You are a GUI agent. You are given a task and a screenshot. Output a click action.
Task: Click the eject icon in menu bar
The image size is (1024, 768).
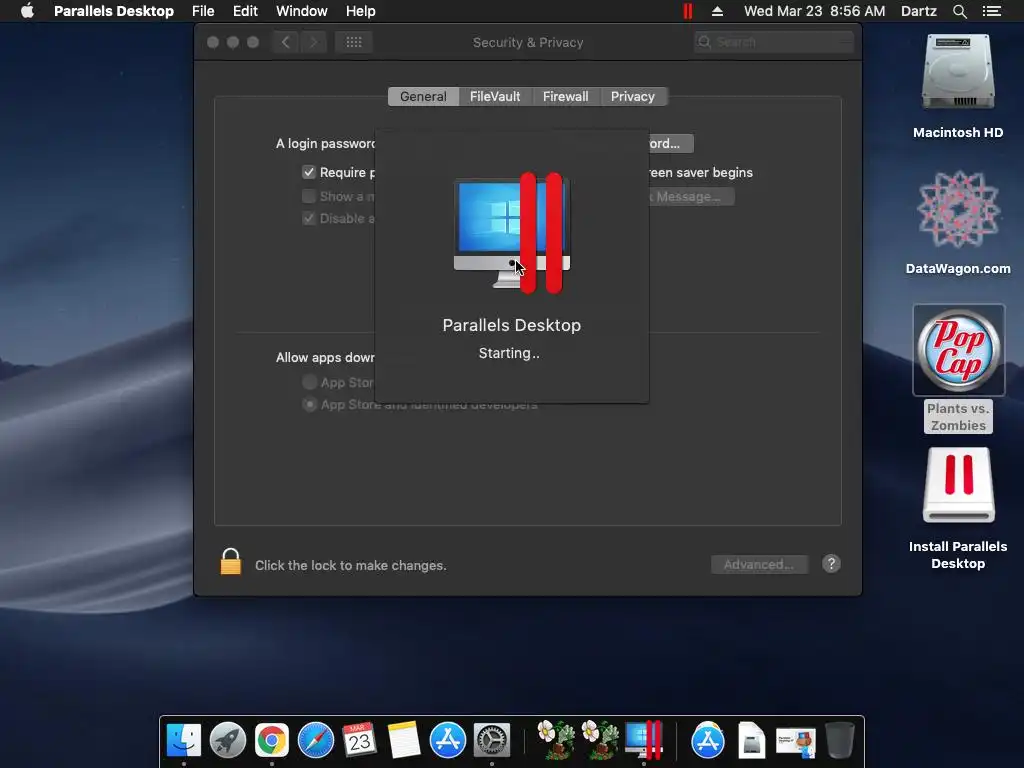[717, 11]
